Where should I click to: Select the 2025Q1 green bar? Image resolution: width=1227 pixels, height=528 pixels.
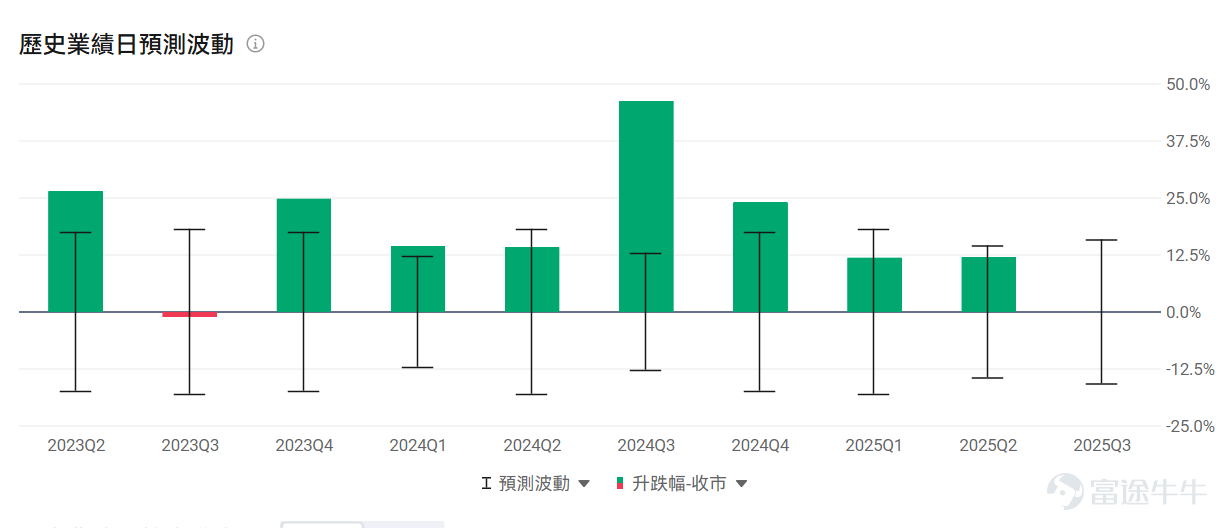(x=874, y=285)
